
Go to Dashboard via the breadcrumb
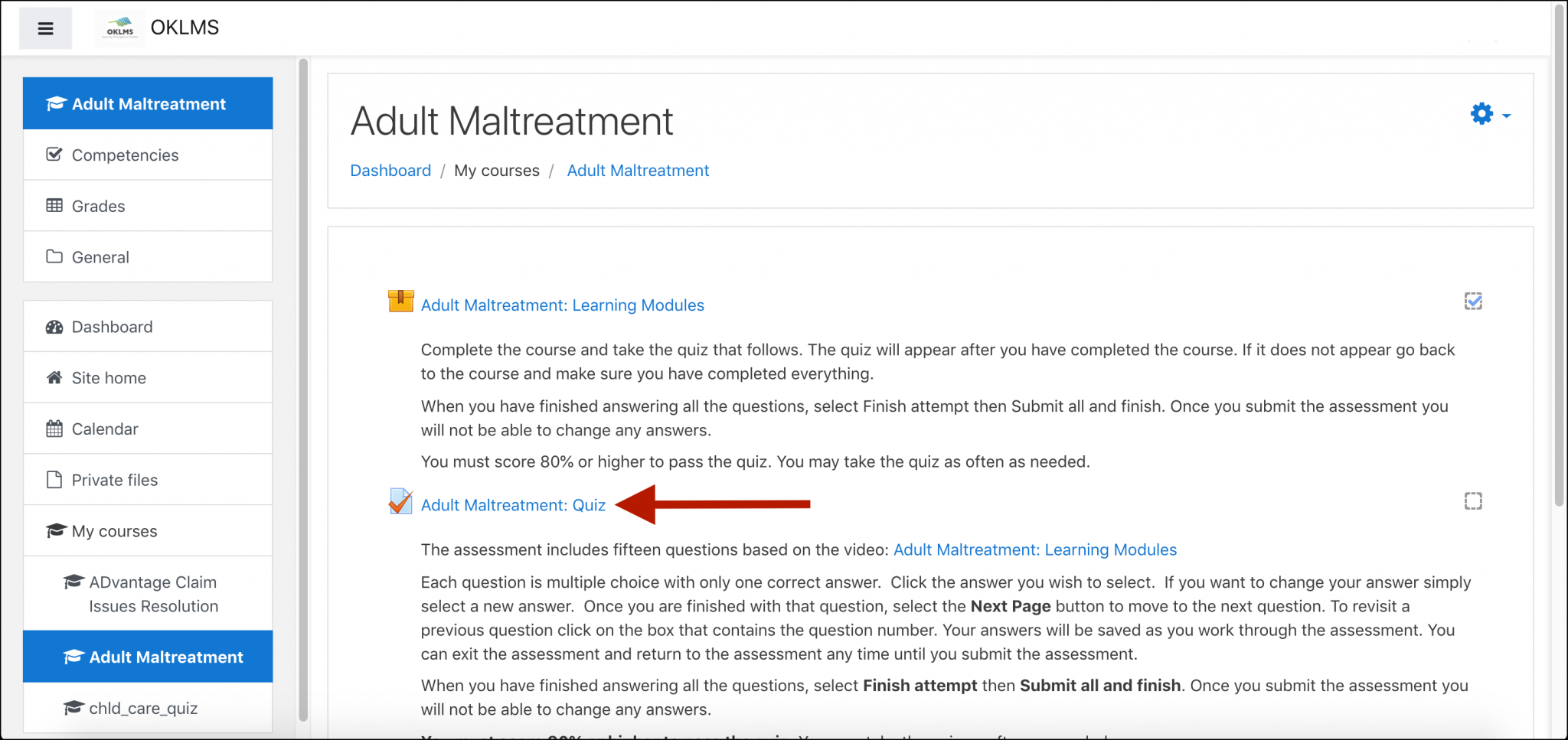click(x=390, y=170)
